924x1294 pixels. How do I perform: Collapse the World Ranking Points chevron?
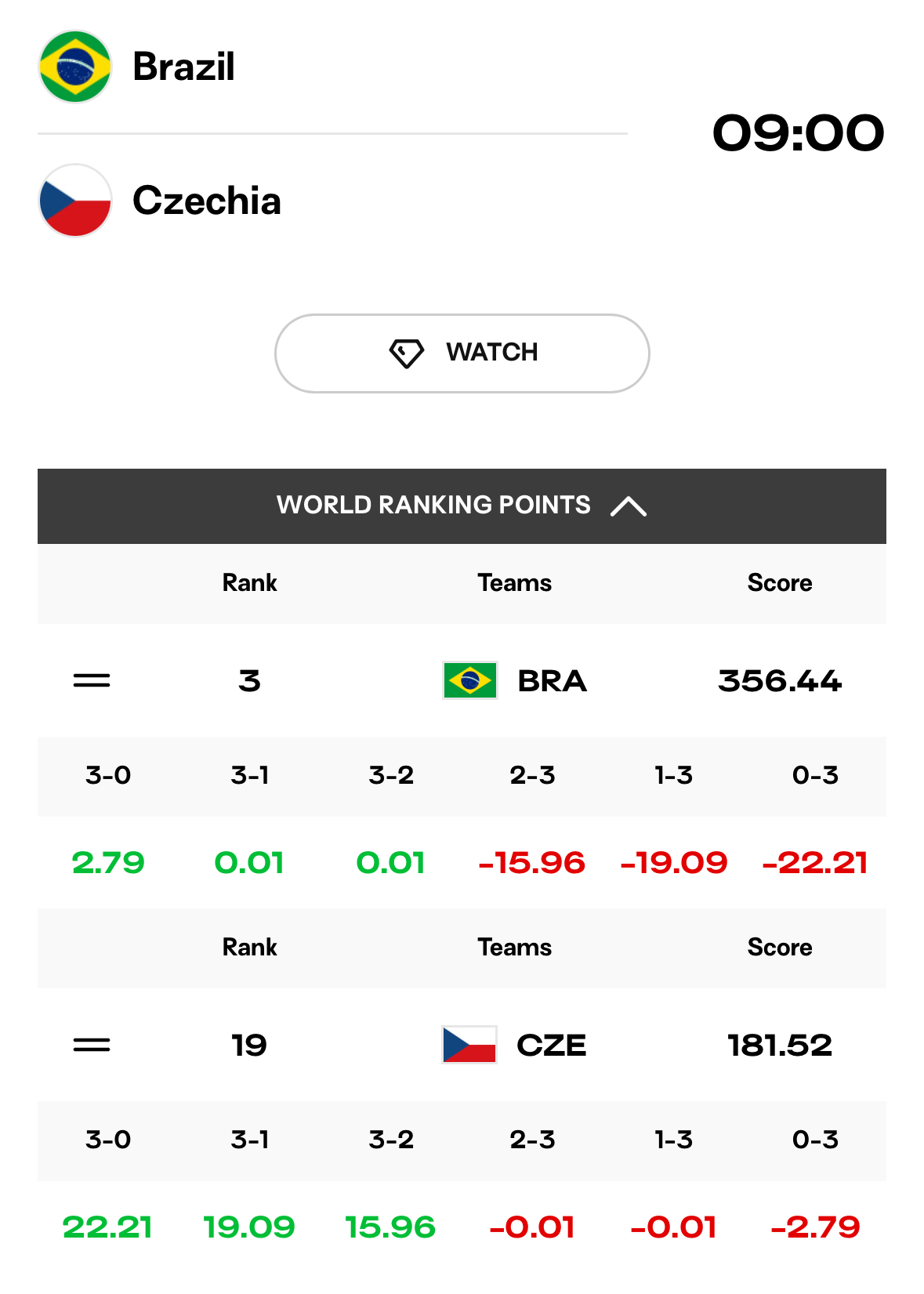[629, 506]
